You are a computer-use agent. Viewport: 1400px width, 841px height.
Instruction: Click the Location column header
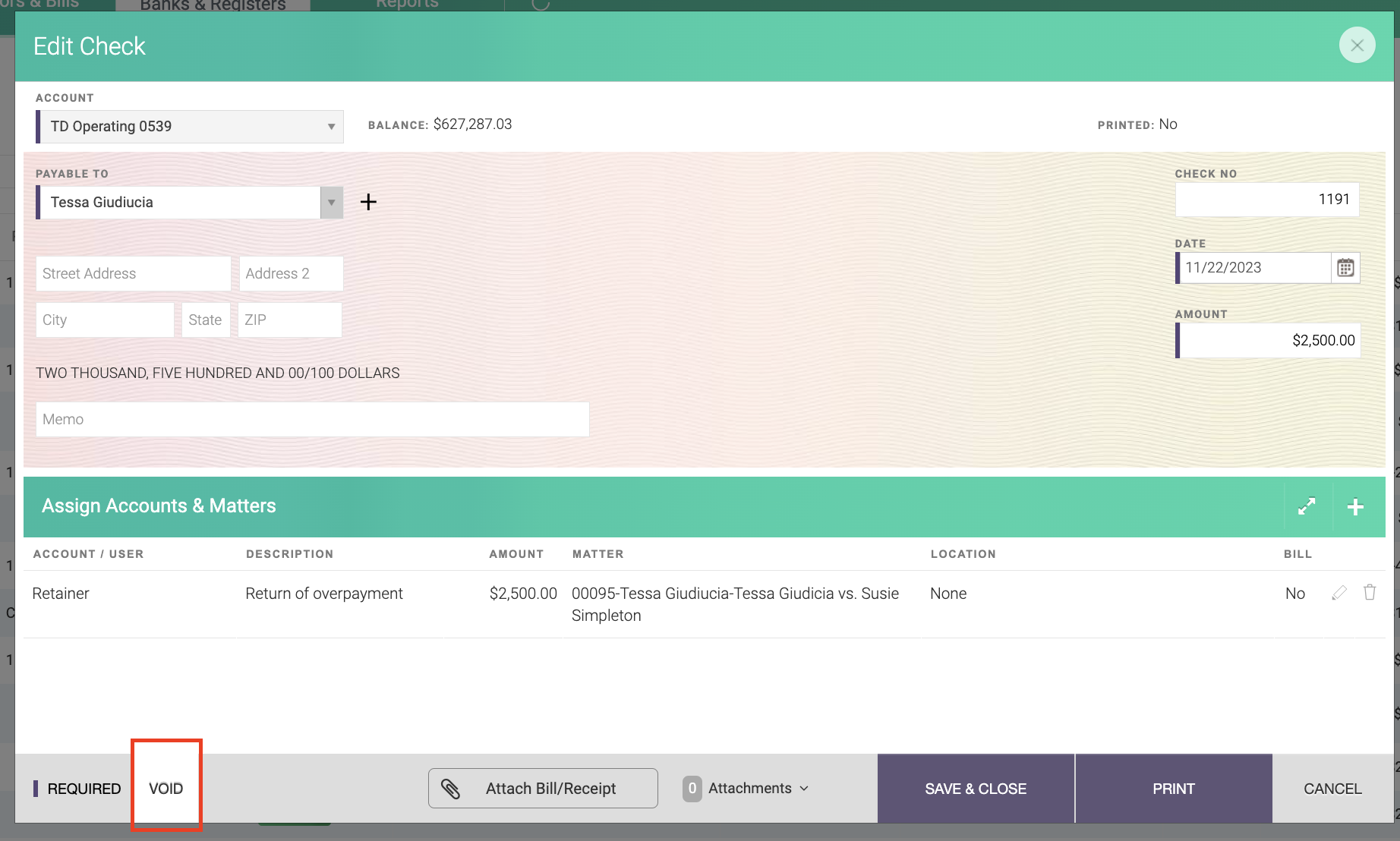click(963, 554)
